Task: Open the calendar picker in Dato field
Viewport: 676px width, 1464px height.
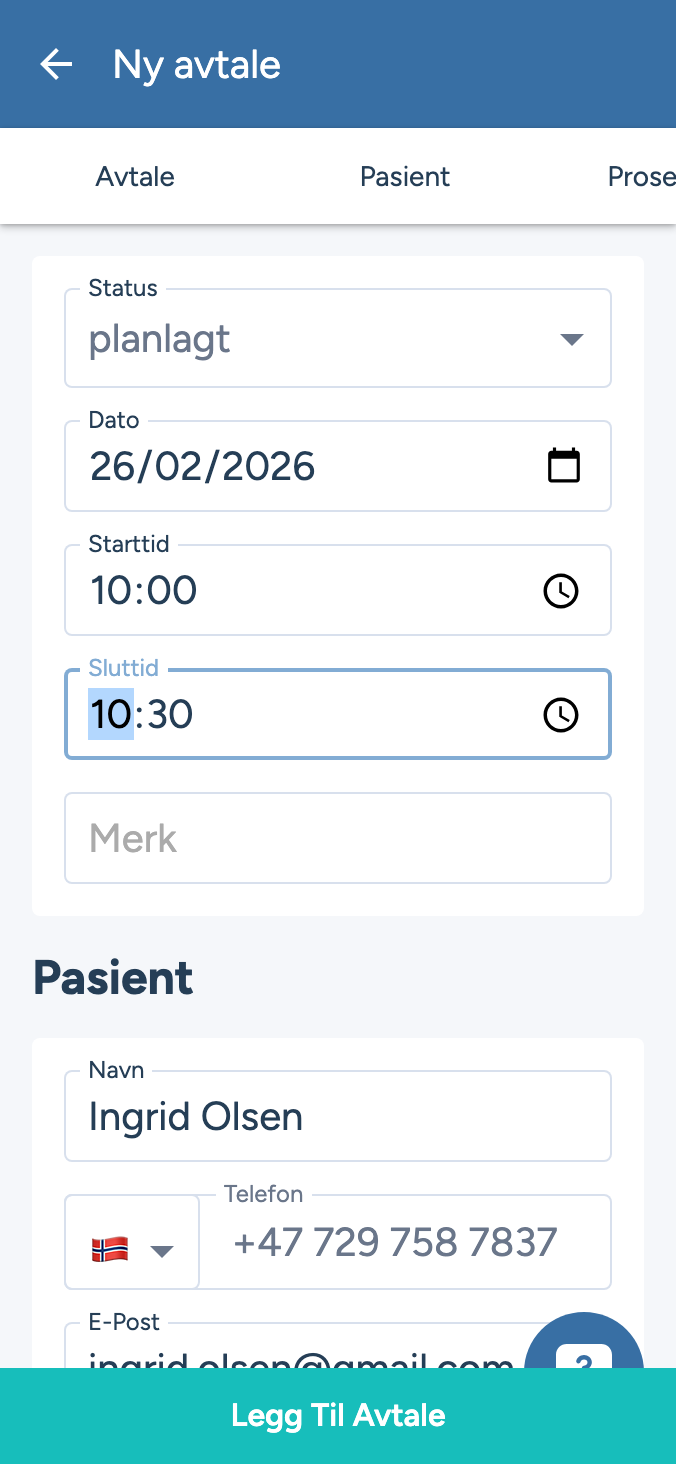Action: (564, 466)
